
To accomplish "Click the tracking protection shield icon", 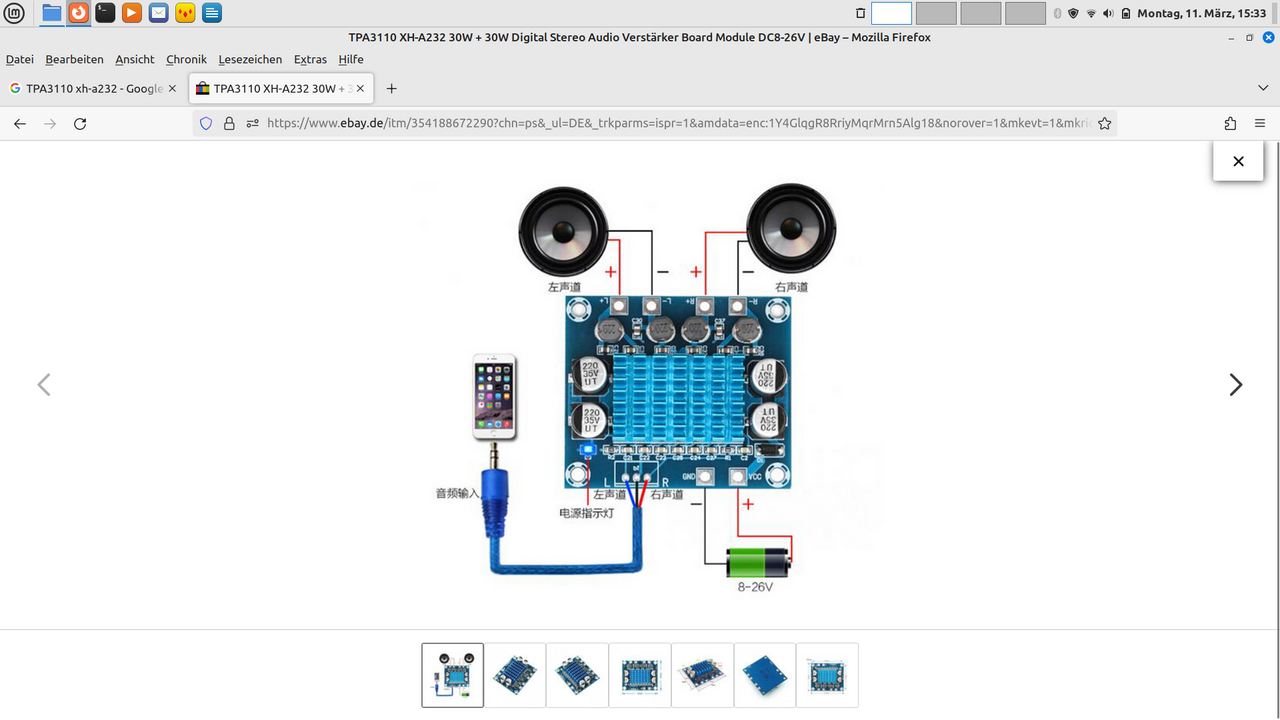I will 206,123.
